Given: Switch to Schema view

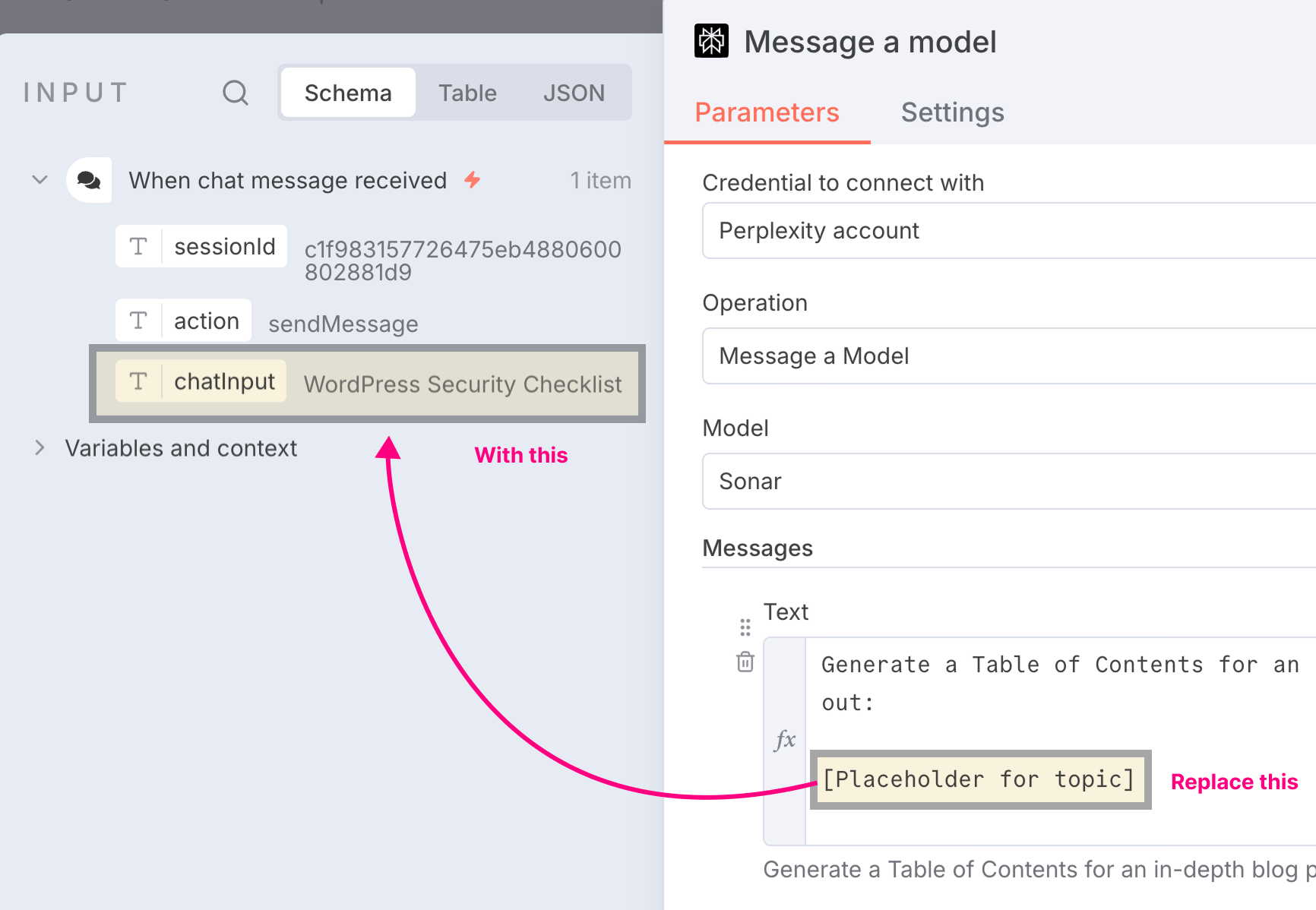Looking at the screenshot, I should (348, 93).
